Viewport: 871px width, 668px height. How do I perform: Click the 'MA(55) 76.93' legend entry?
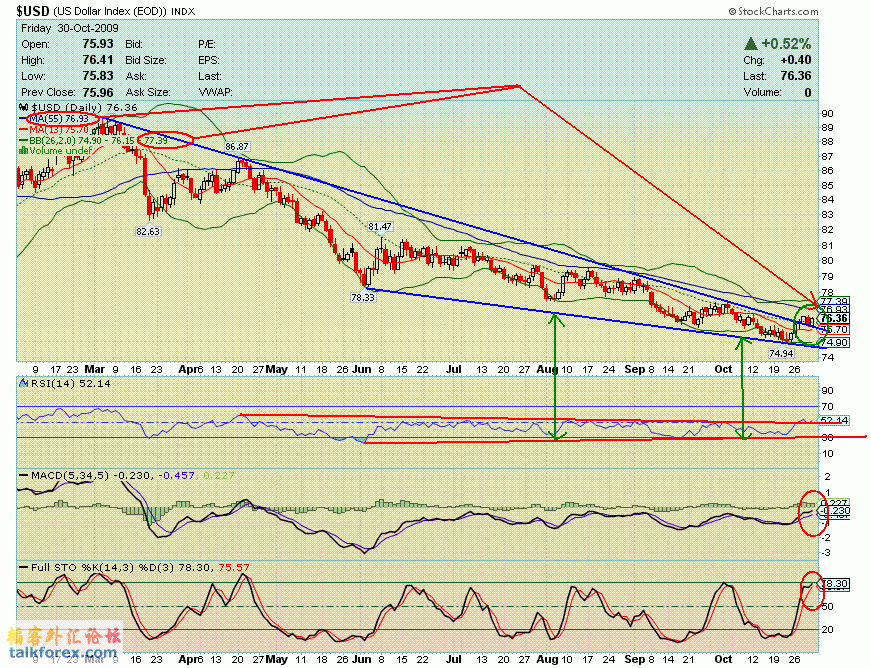pos(59,119)
